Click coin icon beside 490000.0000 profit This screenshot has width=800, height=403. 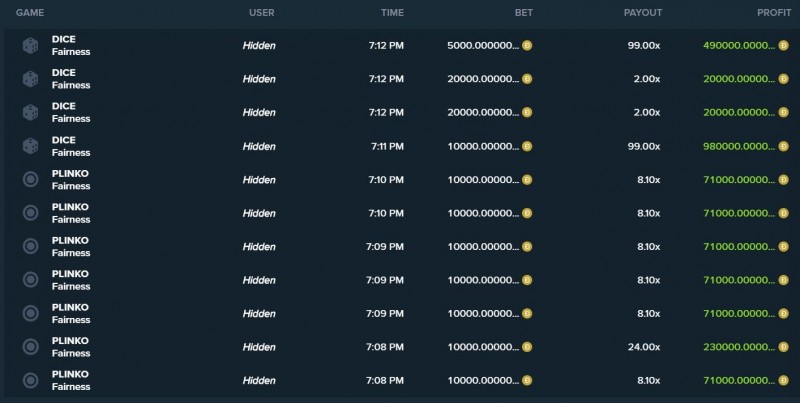click(784, 45)
